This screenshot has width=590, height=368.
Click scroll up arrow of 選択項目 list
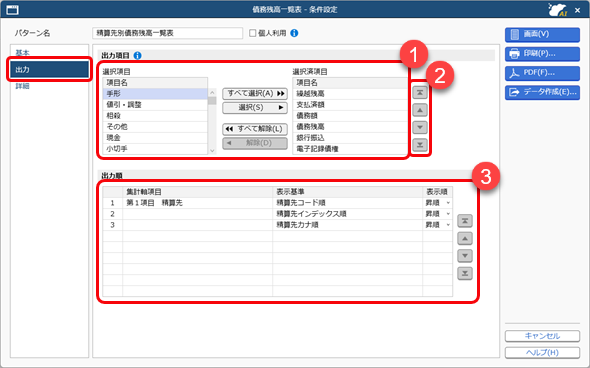212,93
